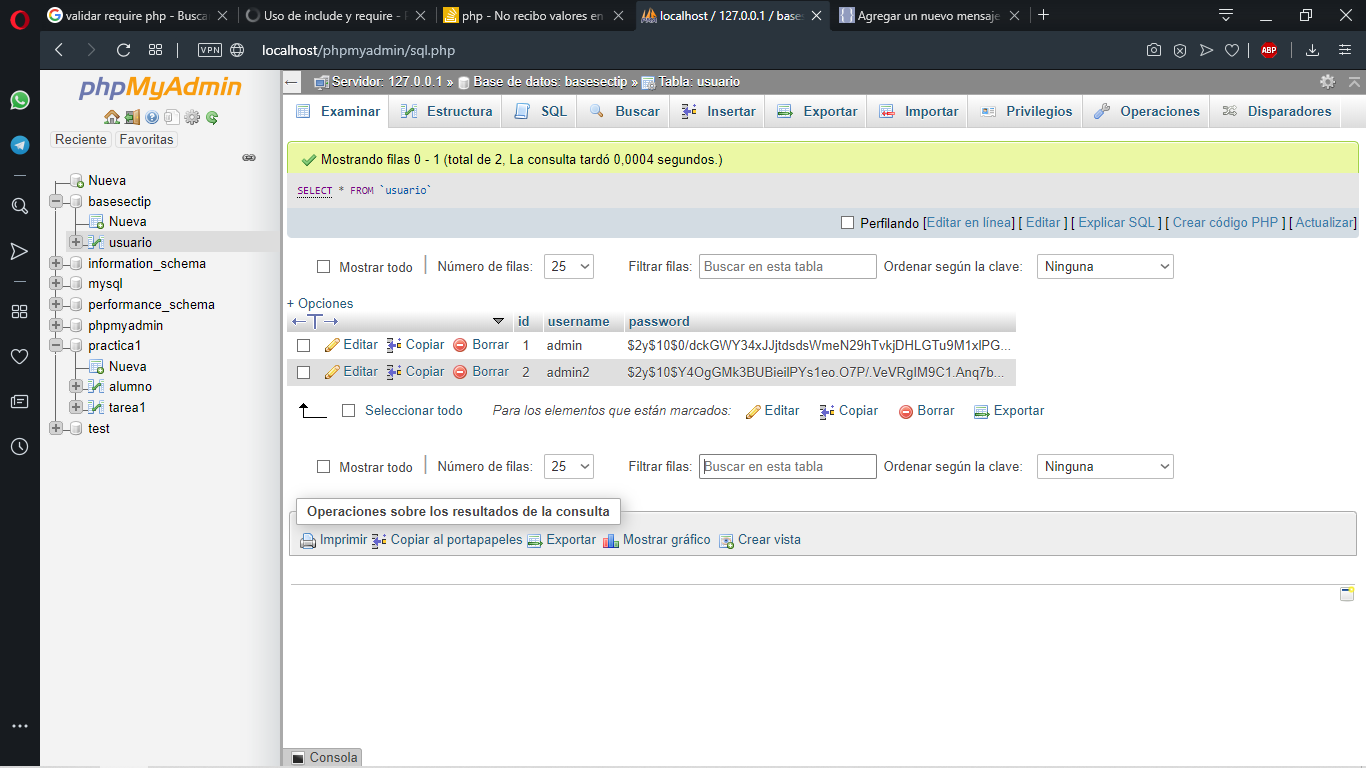Check lower Mostrar todo checkbox
This screenshot has height=768, width=1366.
point(323,467)
